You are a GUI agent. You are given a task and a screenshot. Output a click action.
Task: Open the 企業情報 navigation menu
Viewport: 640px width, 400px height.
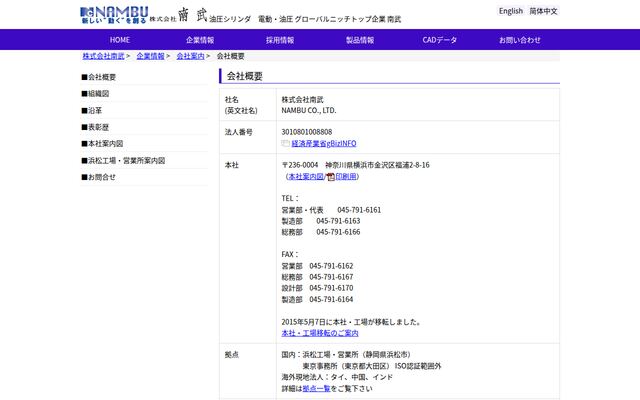point(200,40)
